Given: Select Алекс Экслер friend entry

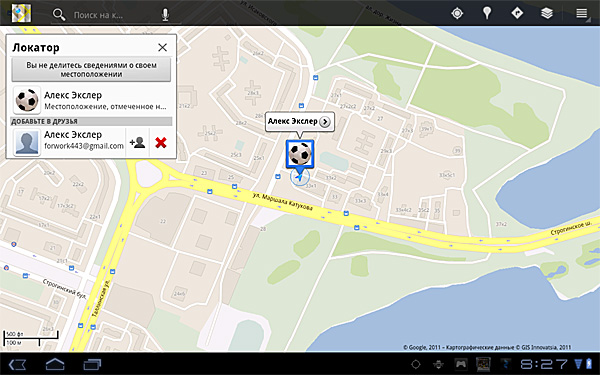Looking at the screenshot, I should [91, 100].
